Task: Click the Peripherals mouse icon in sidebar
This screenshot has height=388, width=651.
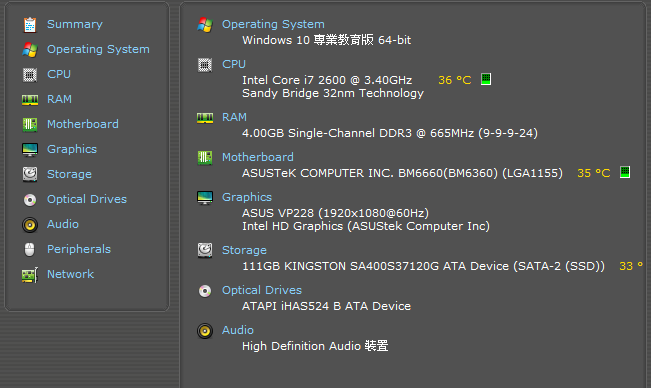Action: [29, 249]
